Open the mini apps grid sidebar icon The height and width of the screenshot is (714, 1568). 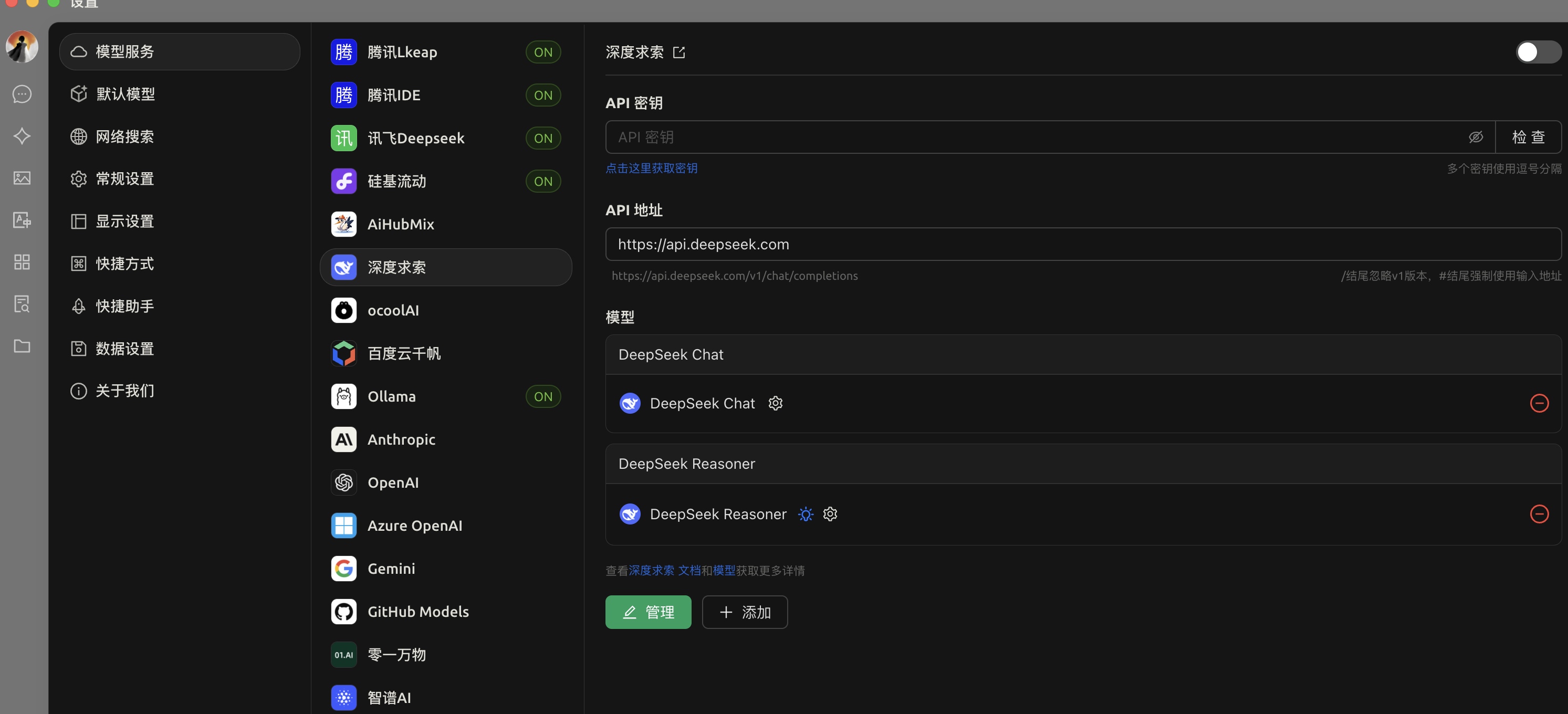[x=22, y=262]
